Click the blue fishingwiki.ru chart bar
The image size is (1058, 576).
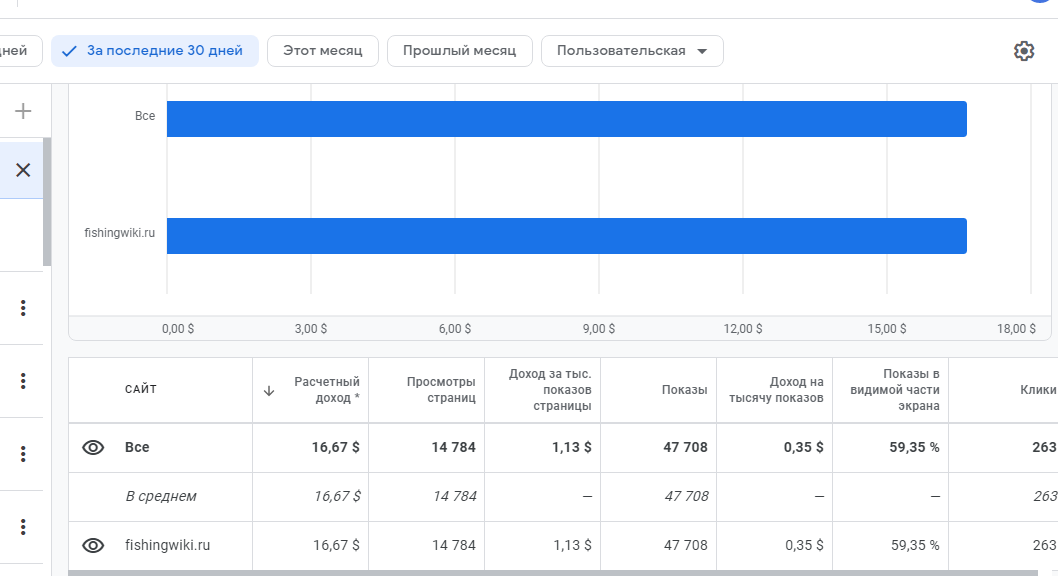(566, 236)
